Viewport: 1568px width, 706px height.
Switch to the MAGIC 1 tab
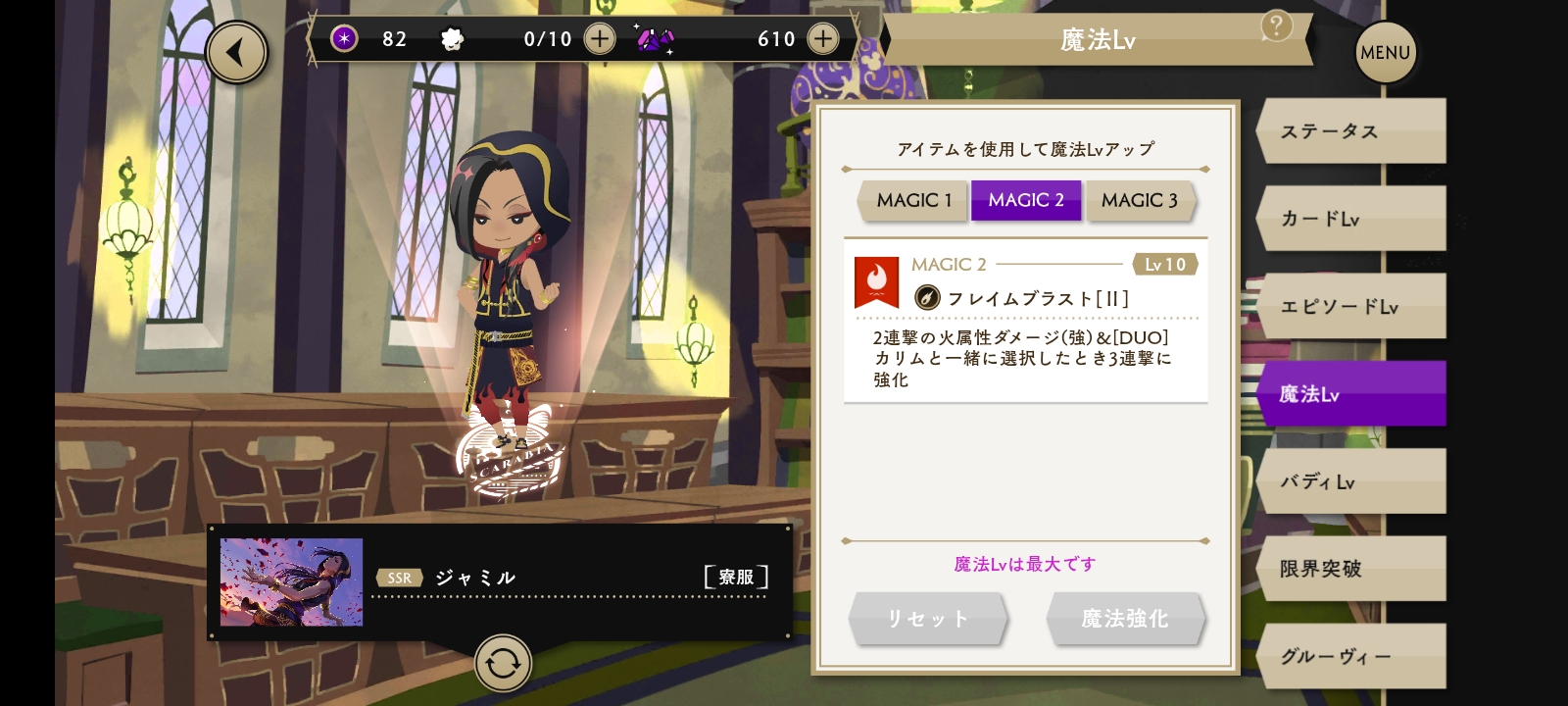point(913,200)
